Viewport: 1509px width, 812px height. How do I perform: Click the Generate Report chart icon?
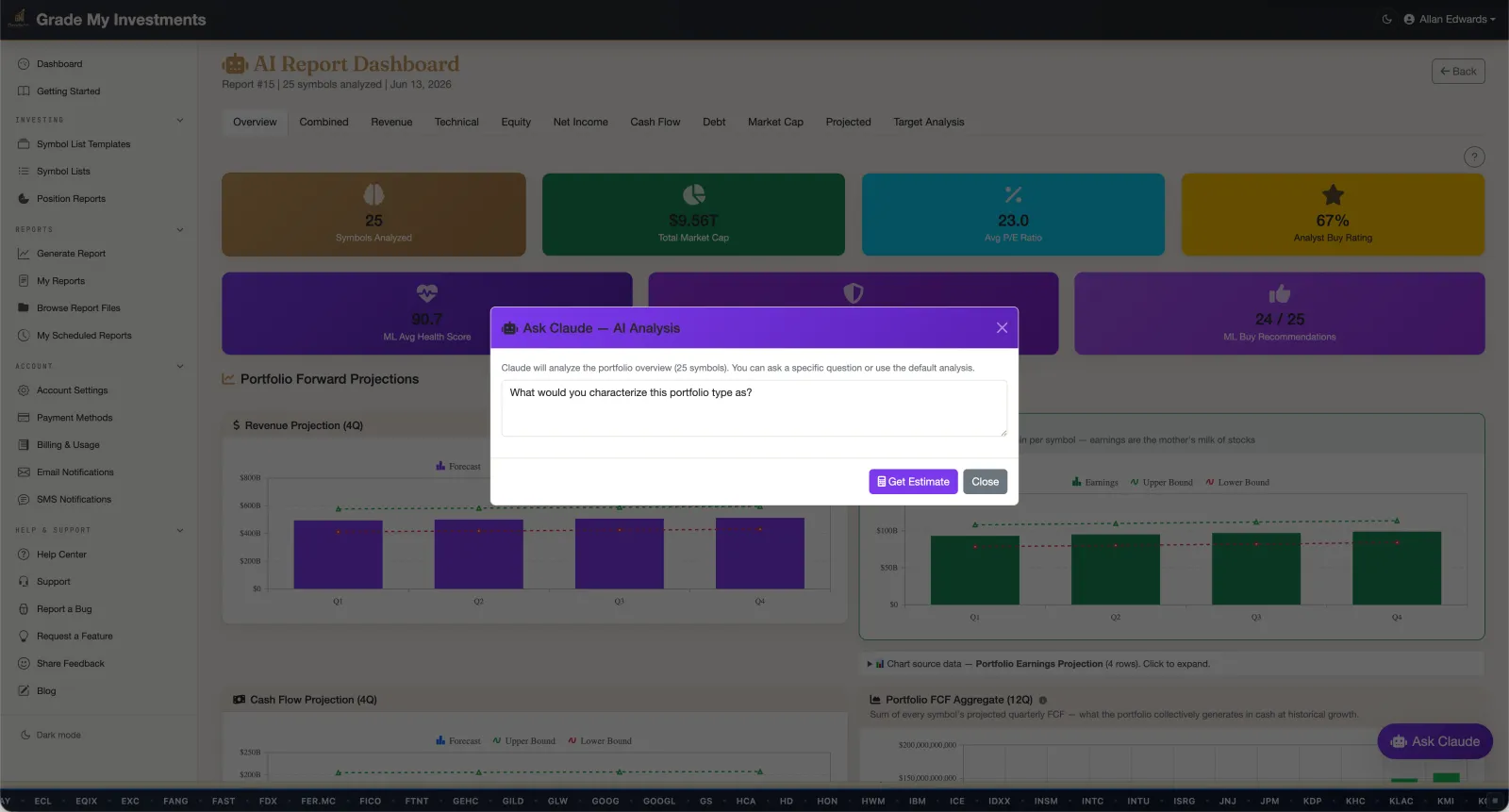(x=24, y=254)
